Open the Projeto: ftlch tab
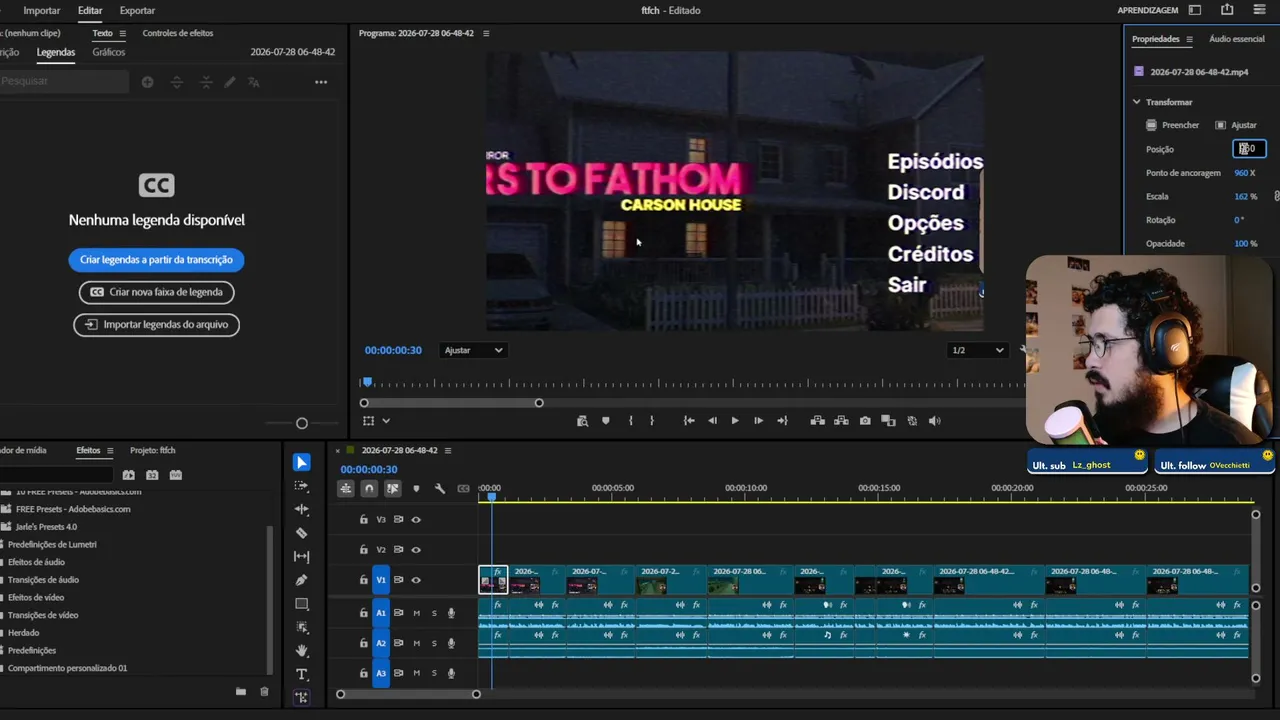This screenshot has width=1280, height=720. (153, 451)
